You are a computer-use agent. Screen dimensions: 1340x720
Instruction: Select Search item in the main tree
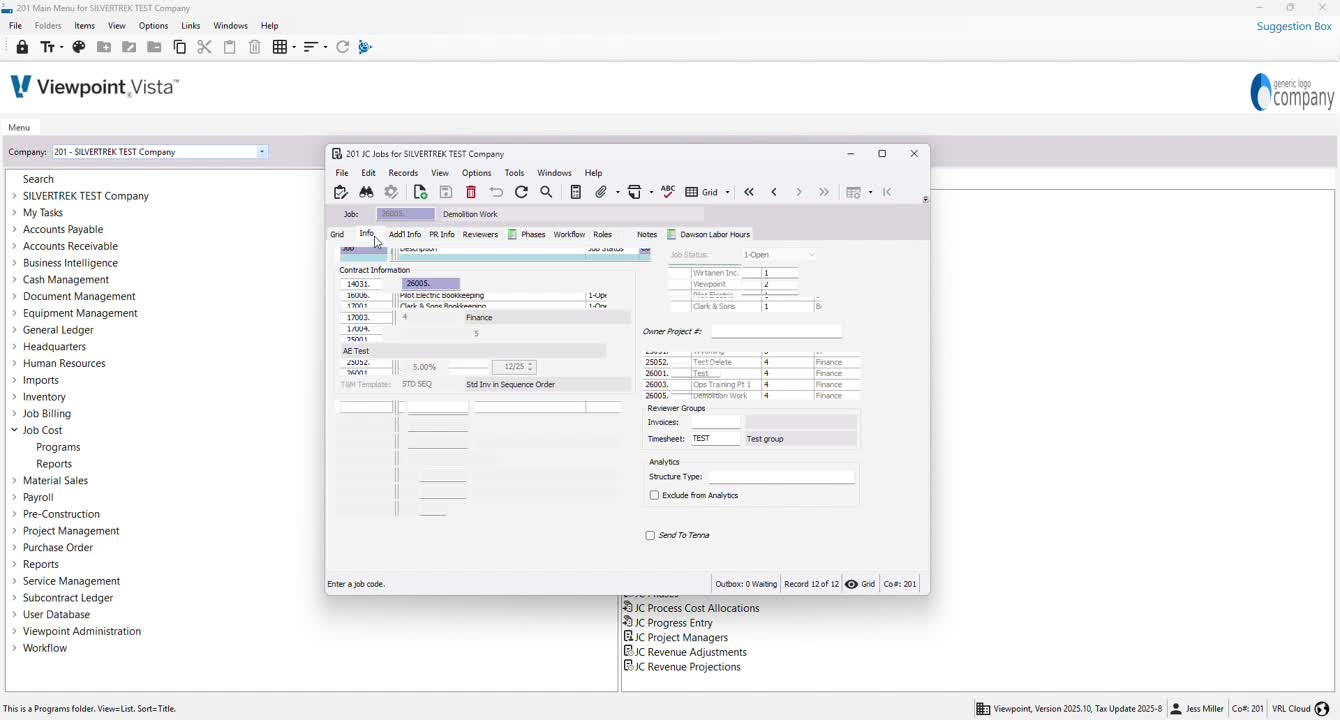pos(38,179)
